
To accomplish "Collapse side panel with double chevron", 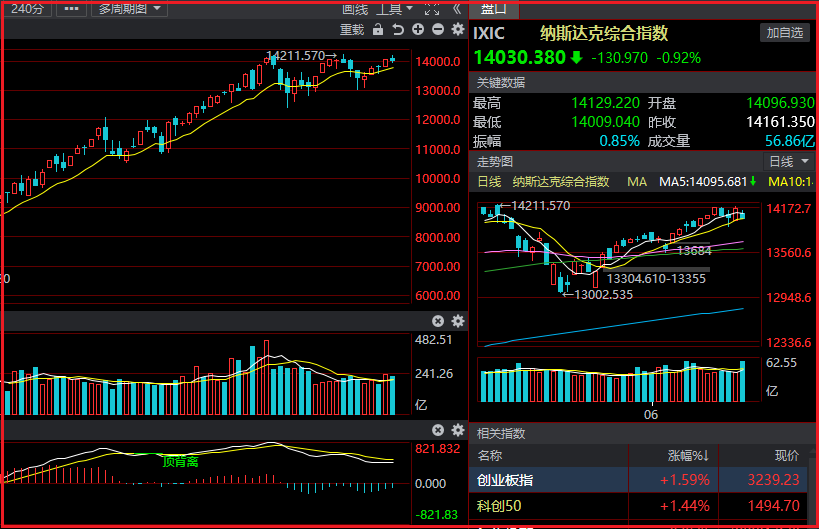I will (457, 9).
